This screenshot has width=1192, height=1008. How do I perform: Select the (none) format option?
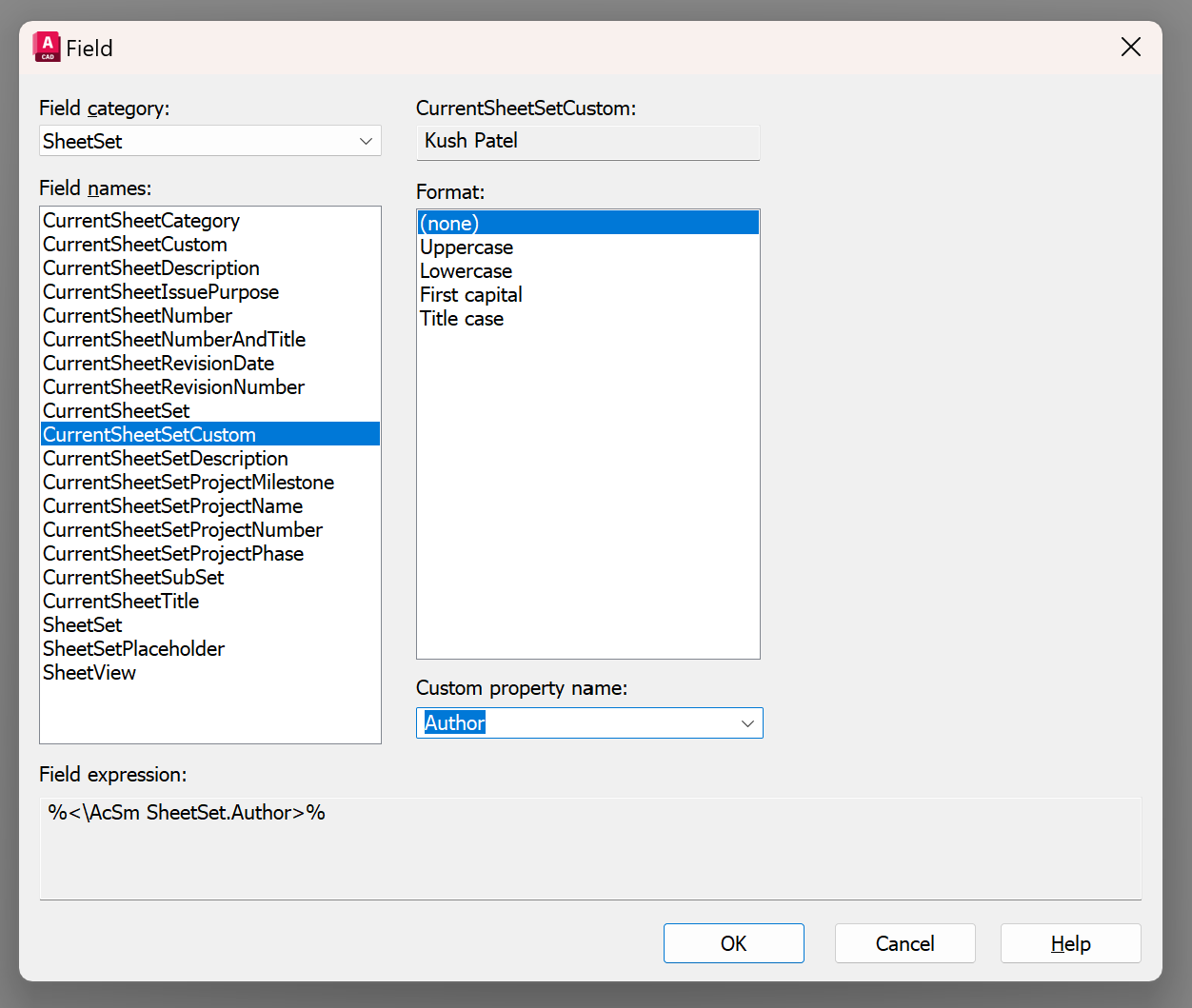(448, 223)
